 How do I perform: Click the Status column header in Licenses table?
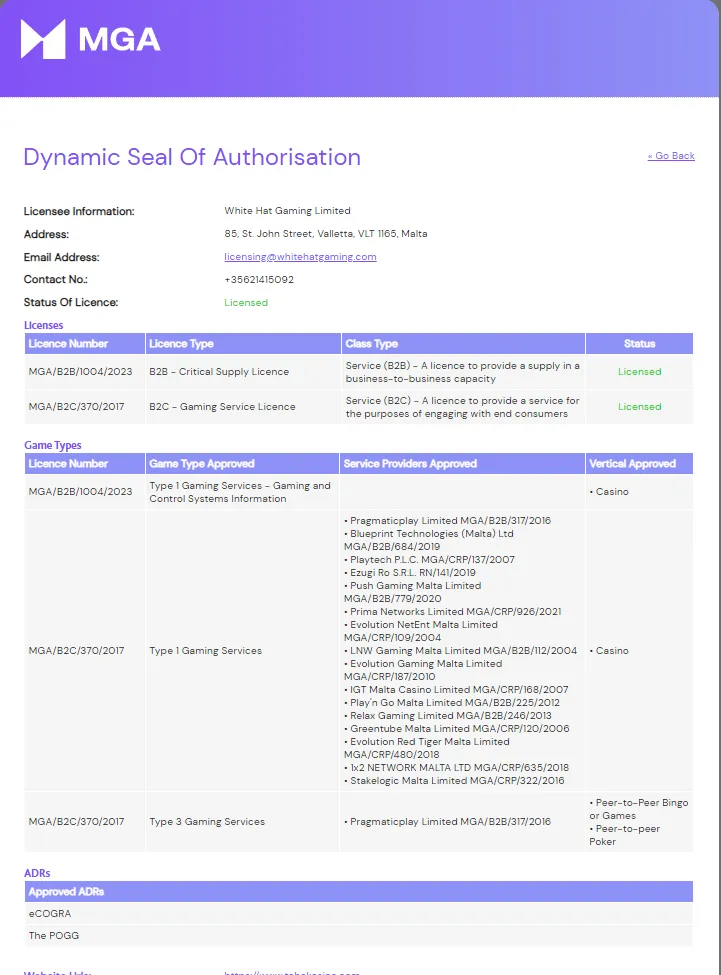tap(639, 344)
